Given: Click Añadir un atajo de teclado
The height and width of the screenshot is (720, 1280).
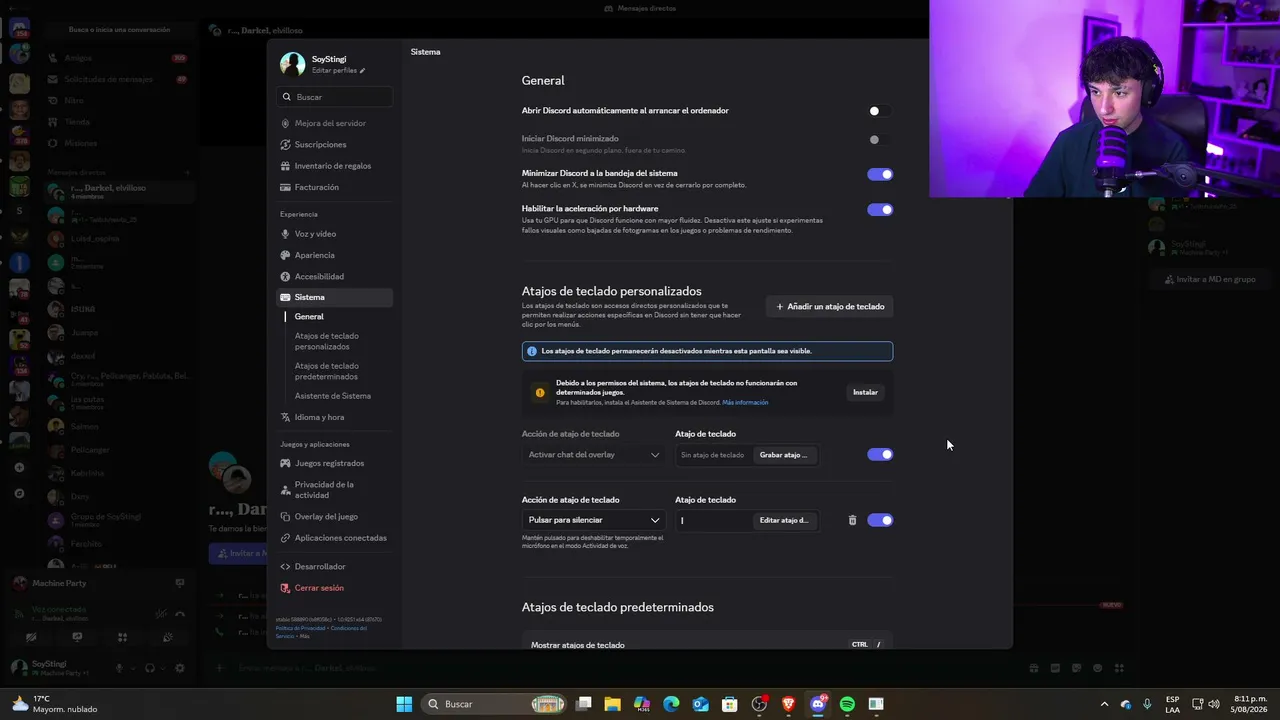Looking at the screenshot, I should pyautogui.click(x=830, y=307).
